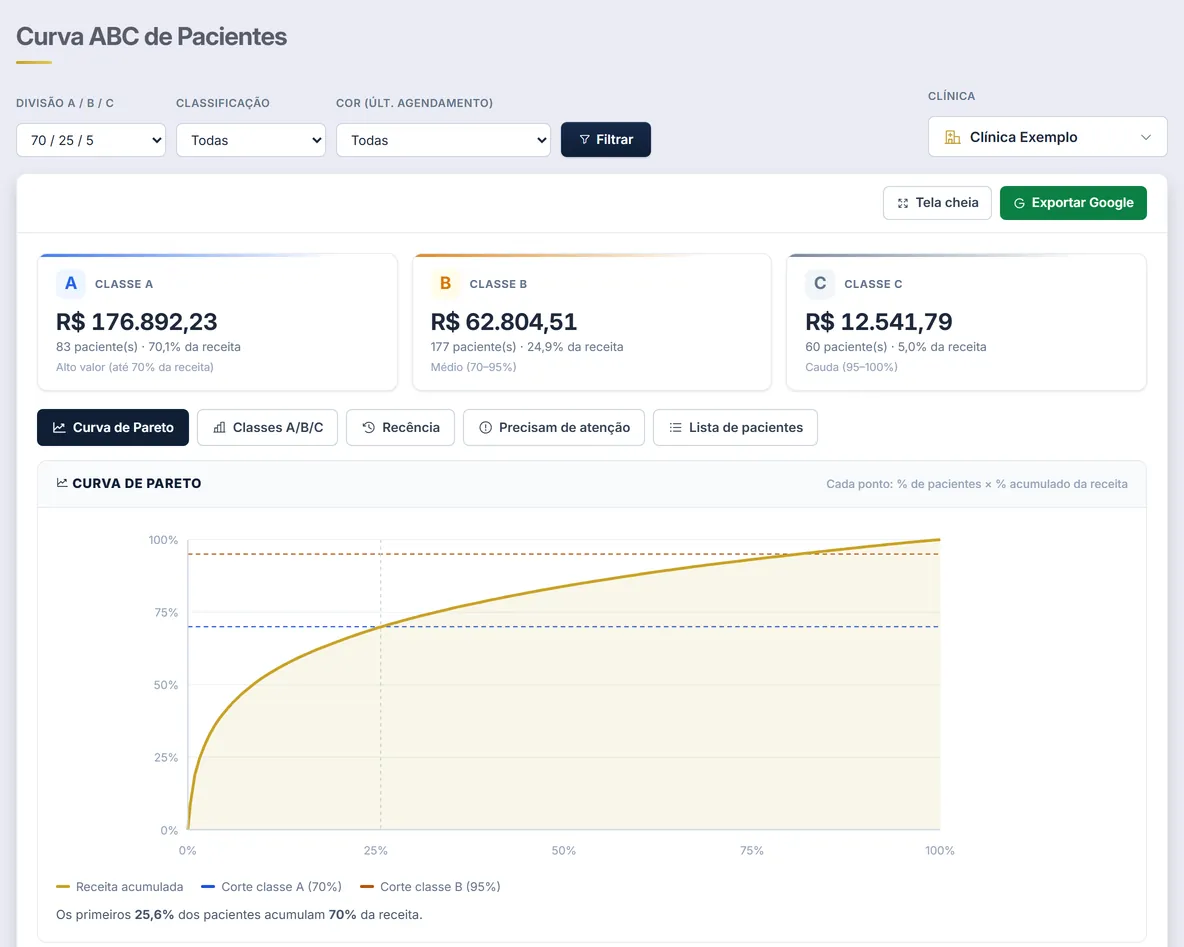The width and height of the screenshot is (1184, 947).
Task: Open the Recência tab
Action: click(400, 427)
